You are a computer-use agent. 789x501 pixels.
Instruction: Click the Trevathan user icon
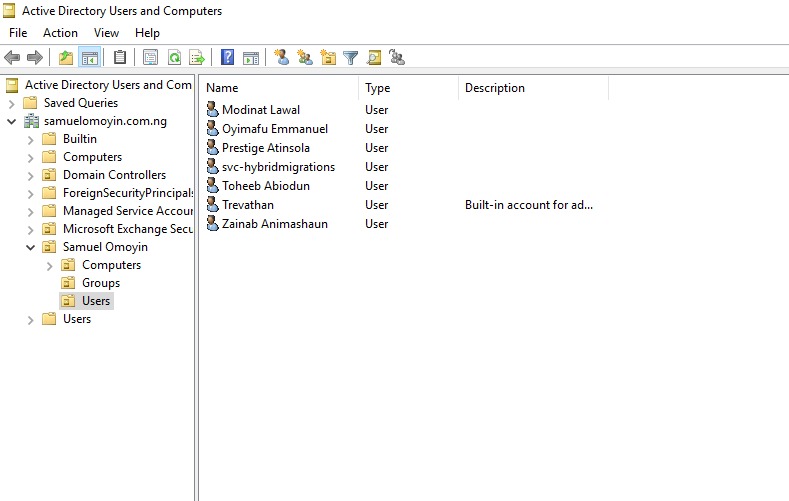pos(212,205)
